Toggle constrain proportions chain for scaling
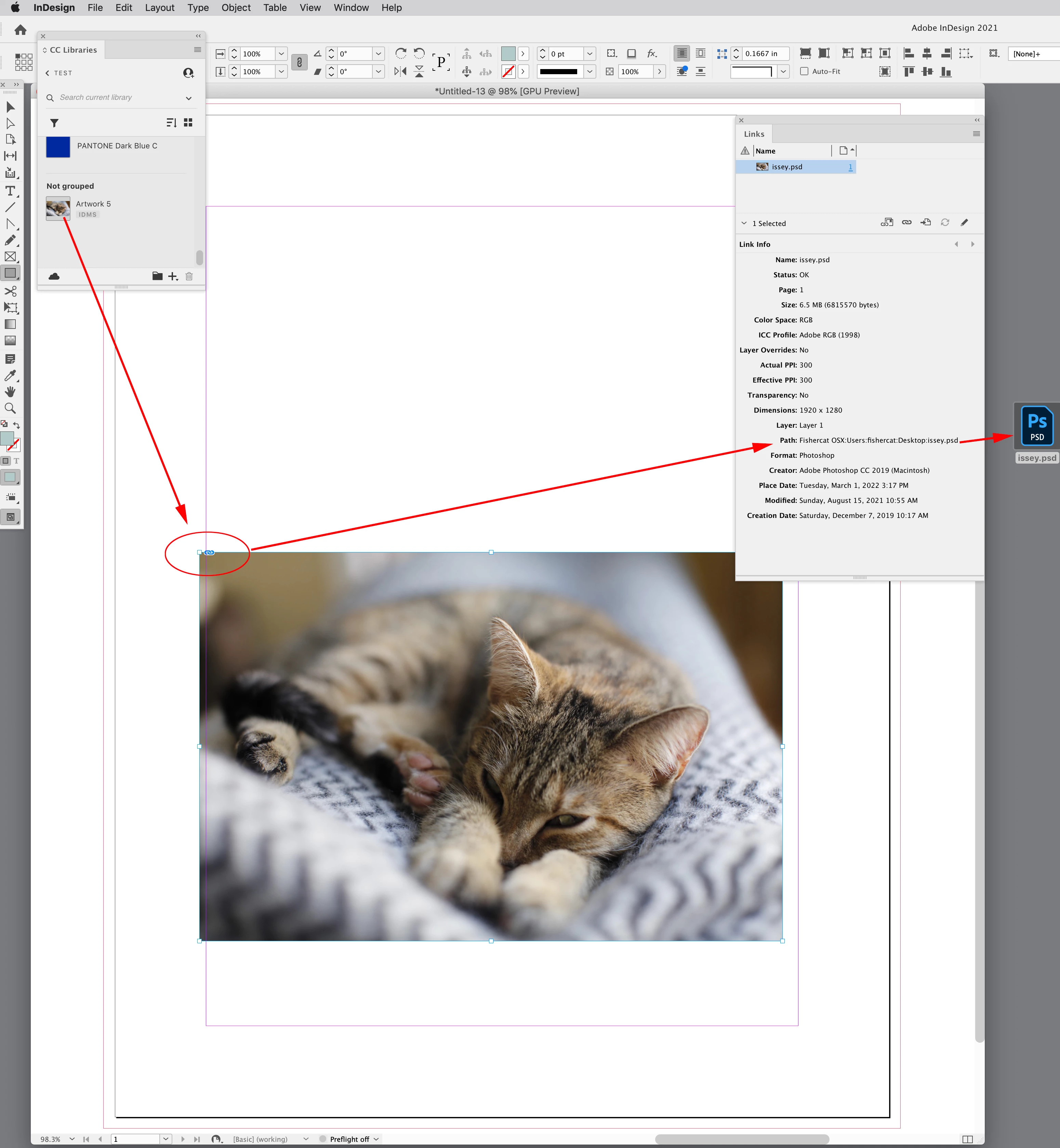The image size is (1060, 1148). point(299,63)
